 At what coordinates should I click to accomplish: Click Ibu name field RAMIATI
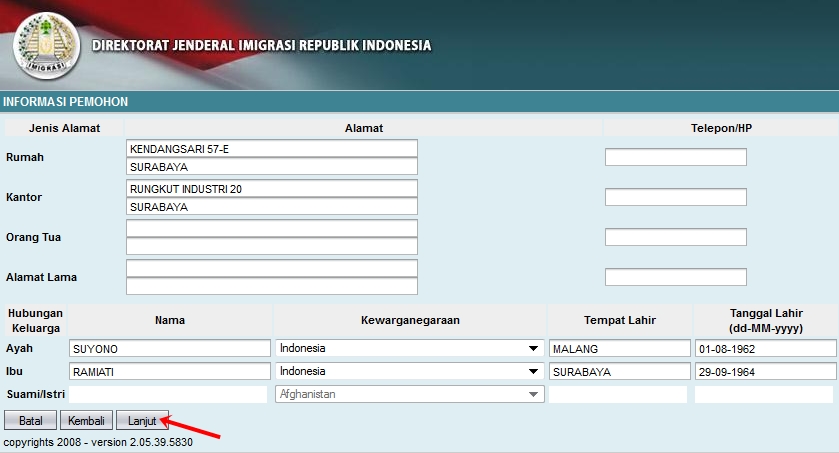point(170,371)
